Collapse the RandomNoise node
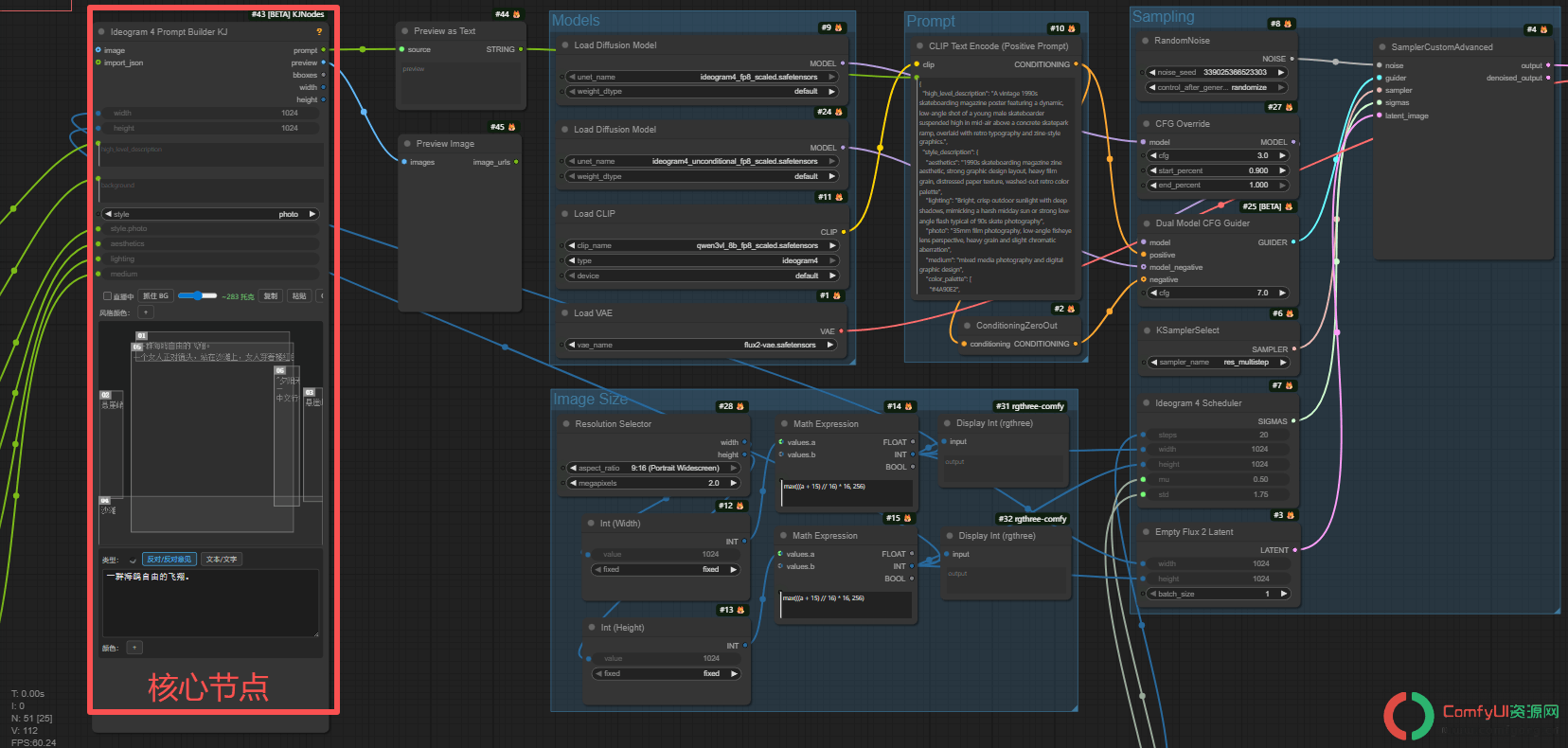 (x=1146, y=41)
